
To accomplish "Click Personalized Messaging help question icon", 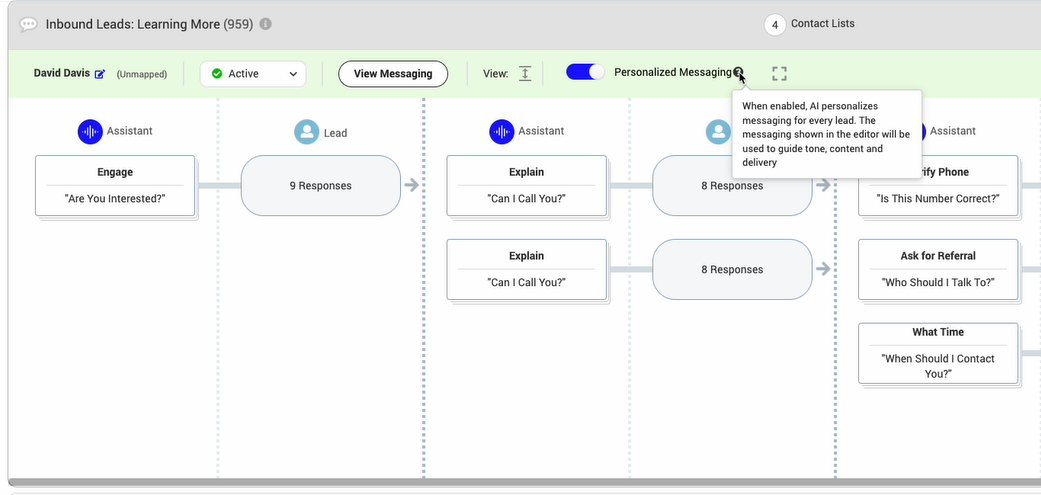I will click(x=738, y=73).
